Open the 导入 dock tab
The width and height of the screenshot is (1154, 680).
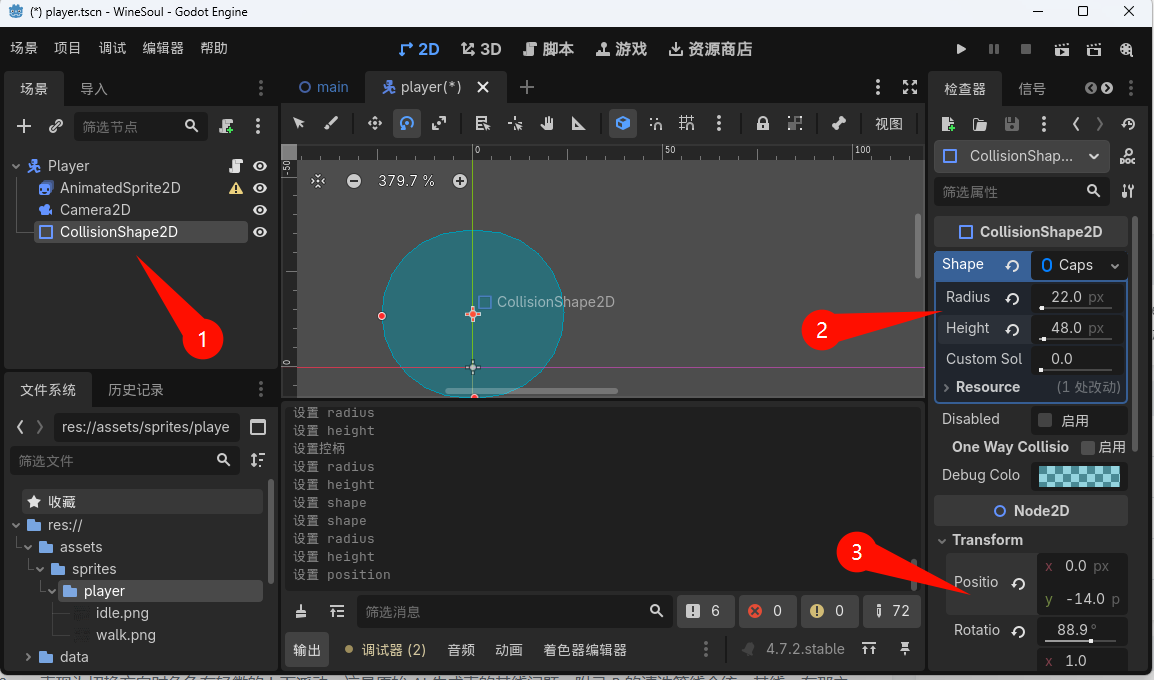coord(94,89)
